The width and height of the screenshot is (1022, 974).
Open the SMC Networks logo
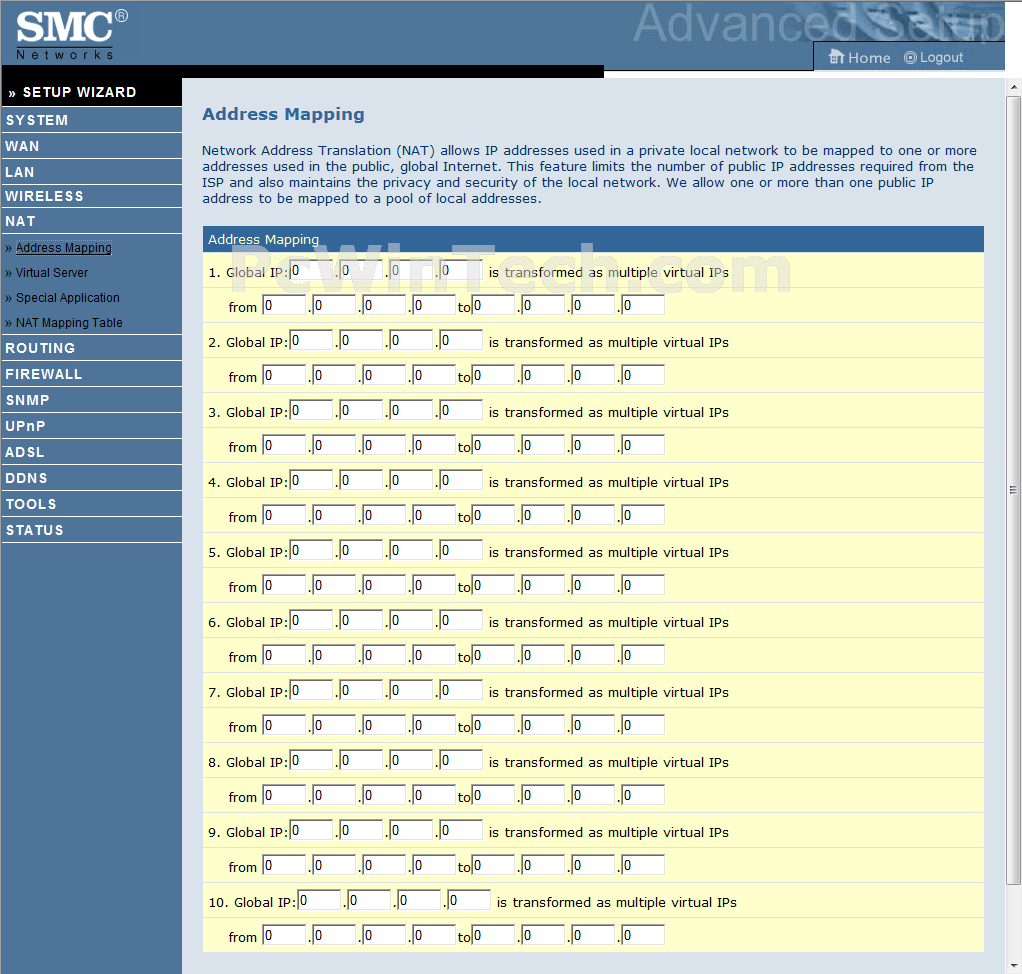(72, 35)
